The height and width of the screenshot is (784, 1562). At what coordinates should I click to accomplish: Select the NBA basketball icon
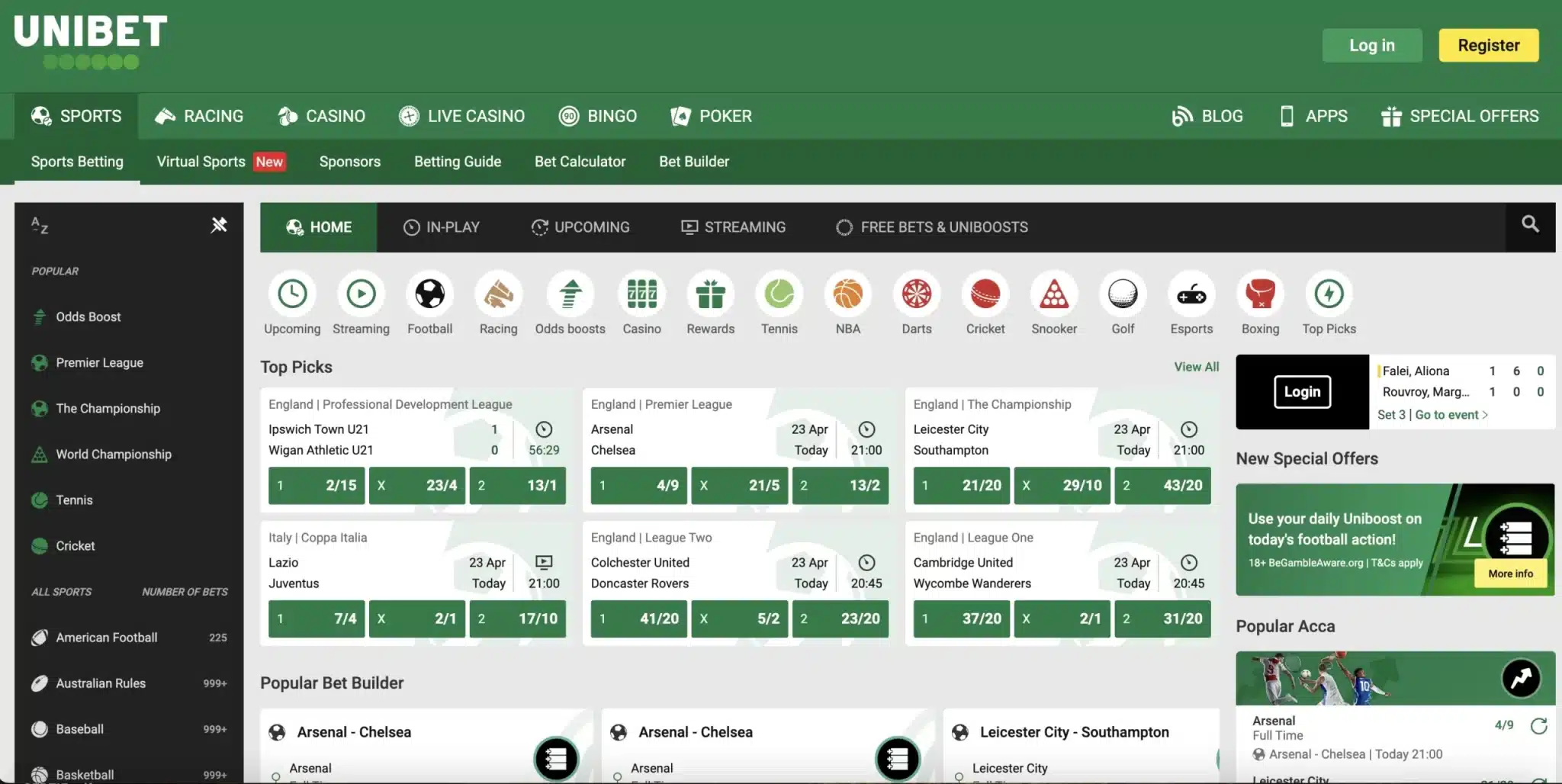tap(848, 294)
